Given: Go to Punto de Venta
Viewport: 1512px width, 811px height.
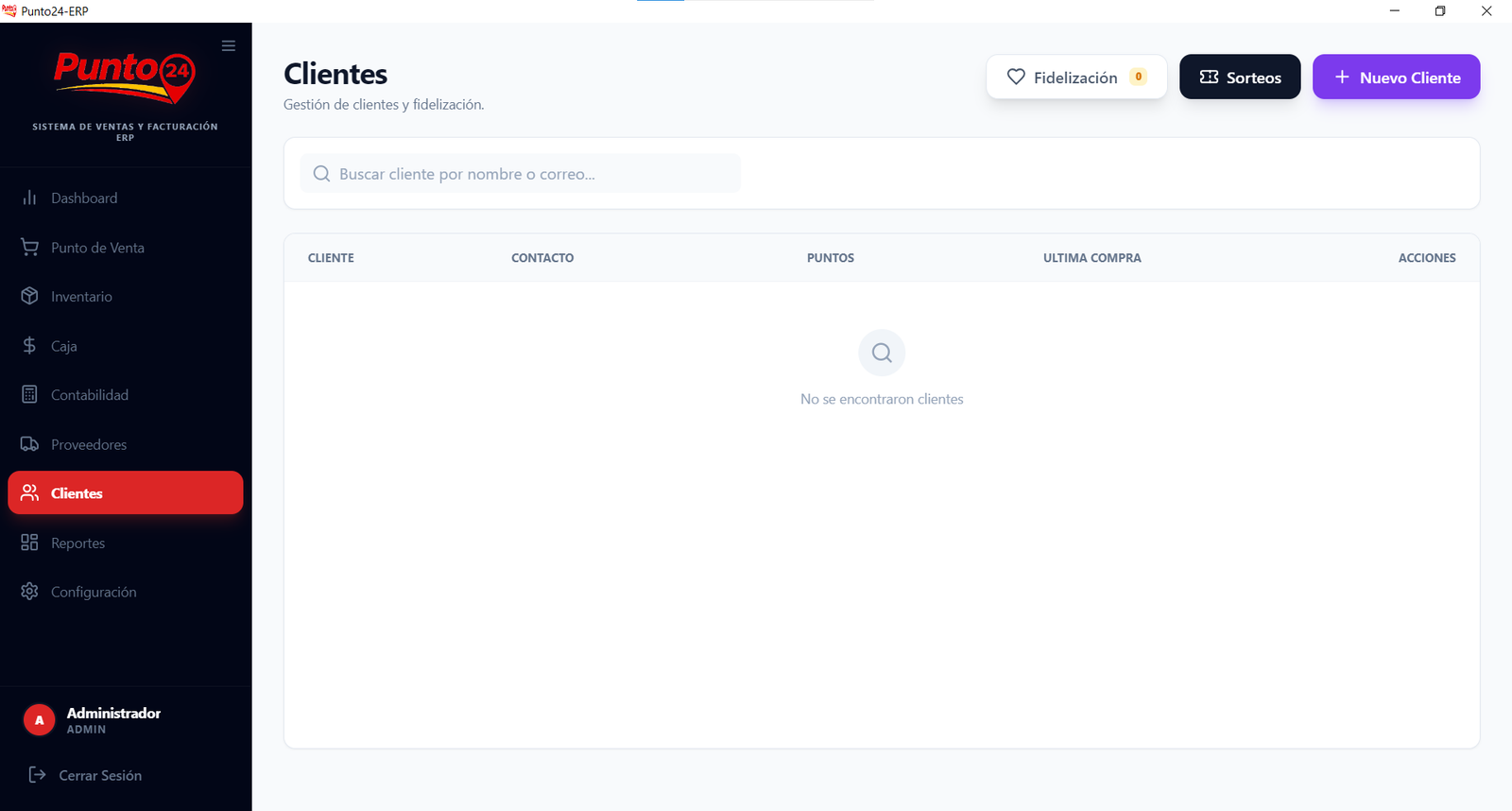Looking at the screenshot, I should coord(126,247).
